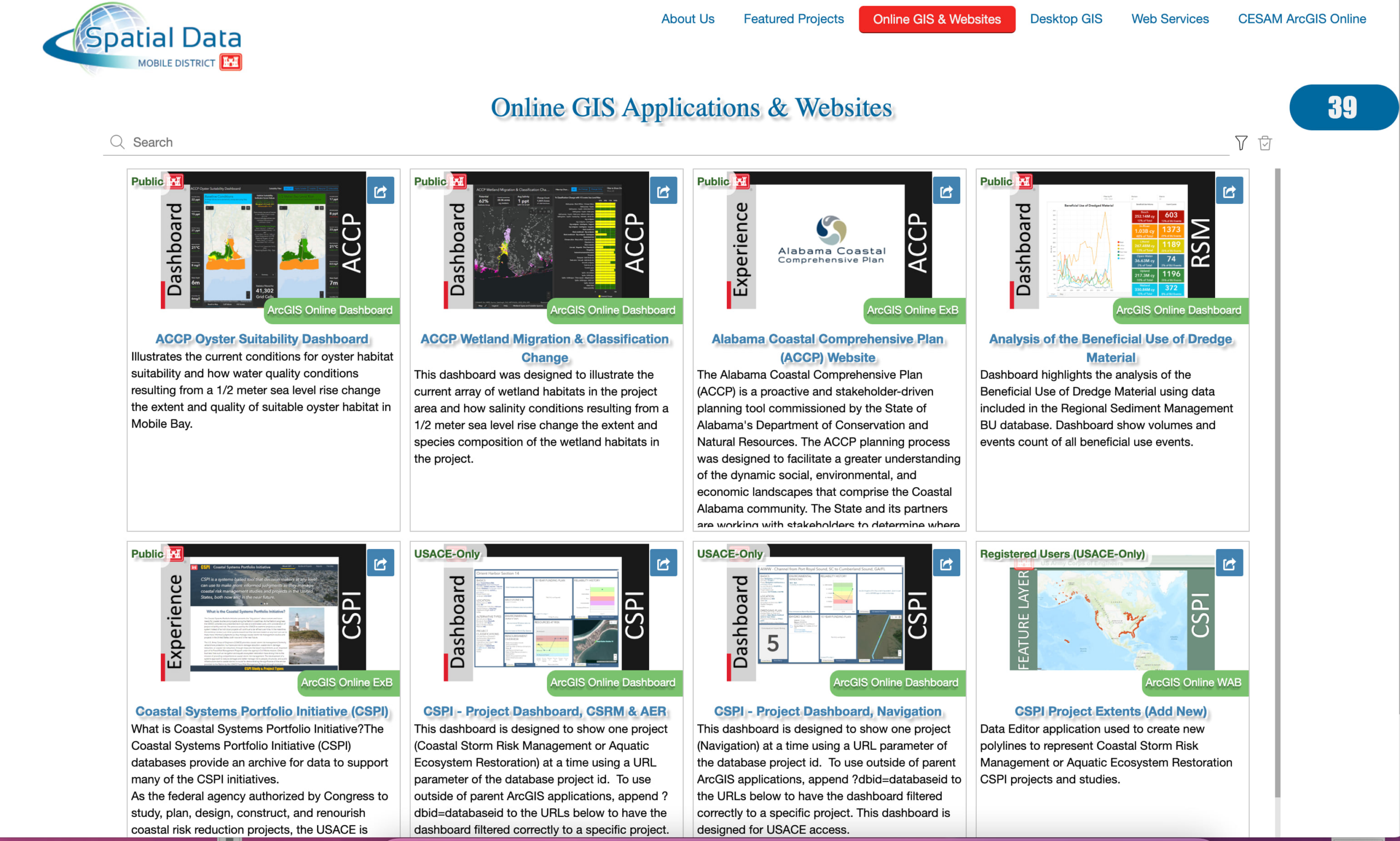Open CESAM ArcGIS Online menu item
The width and height of the screenshot is (1400, 841).
(x=1302, y=19)
